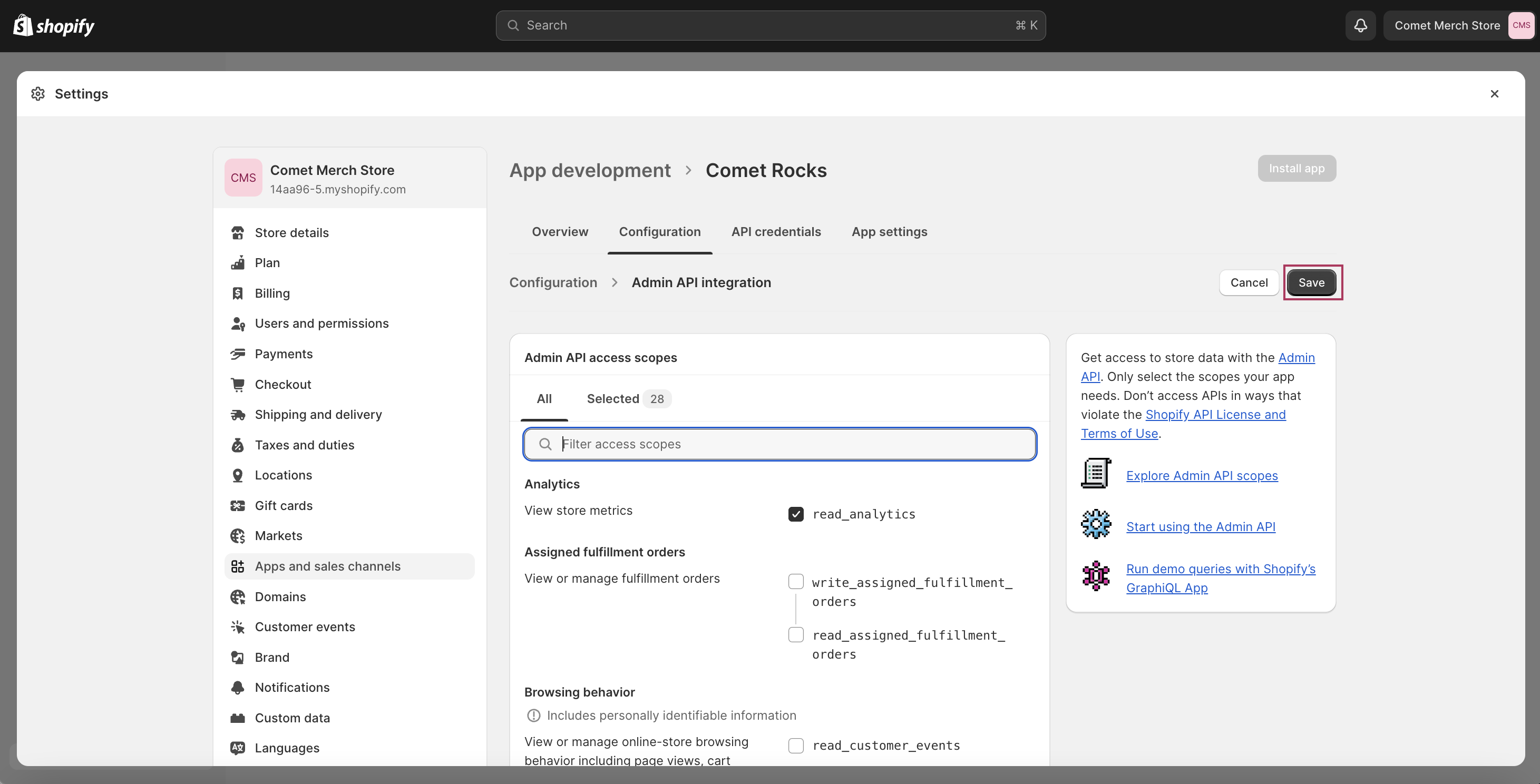This screenshot has height=784, width=1540.
Task: Click the Gift cards icon
Action: pos(237,505)
